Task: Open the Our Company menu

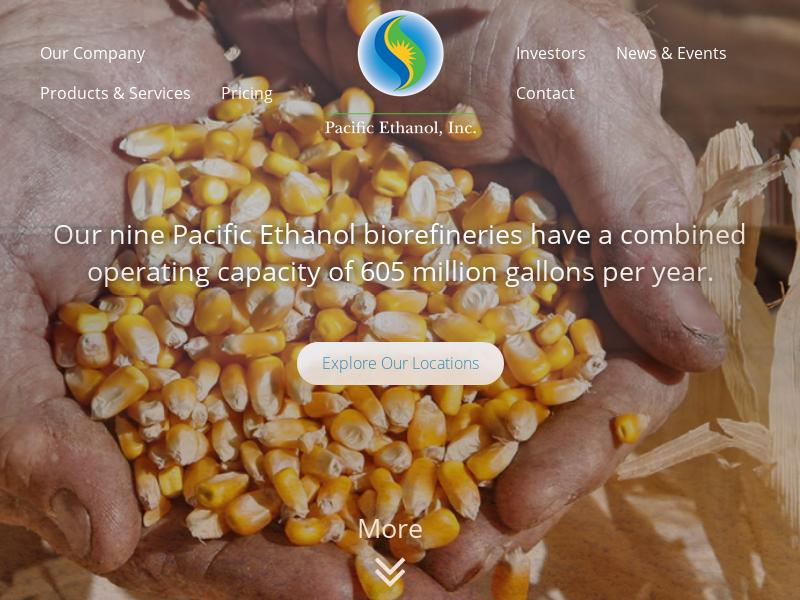Action: click(92, 54)
